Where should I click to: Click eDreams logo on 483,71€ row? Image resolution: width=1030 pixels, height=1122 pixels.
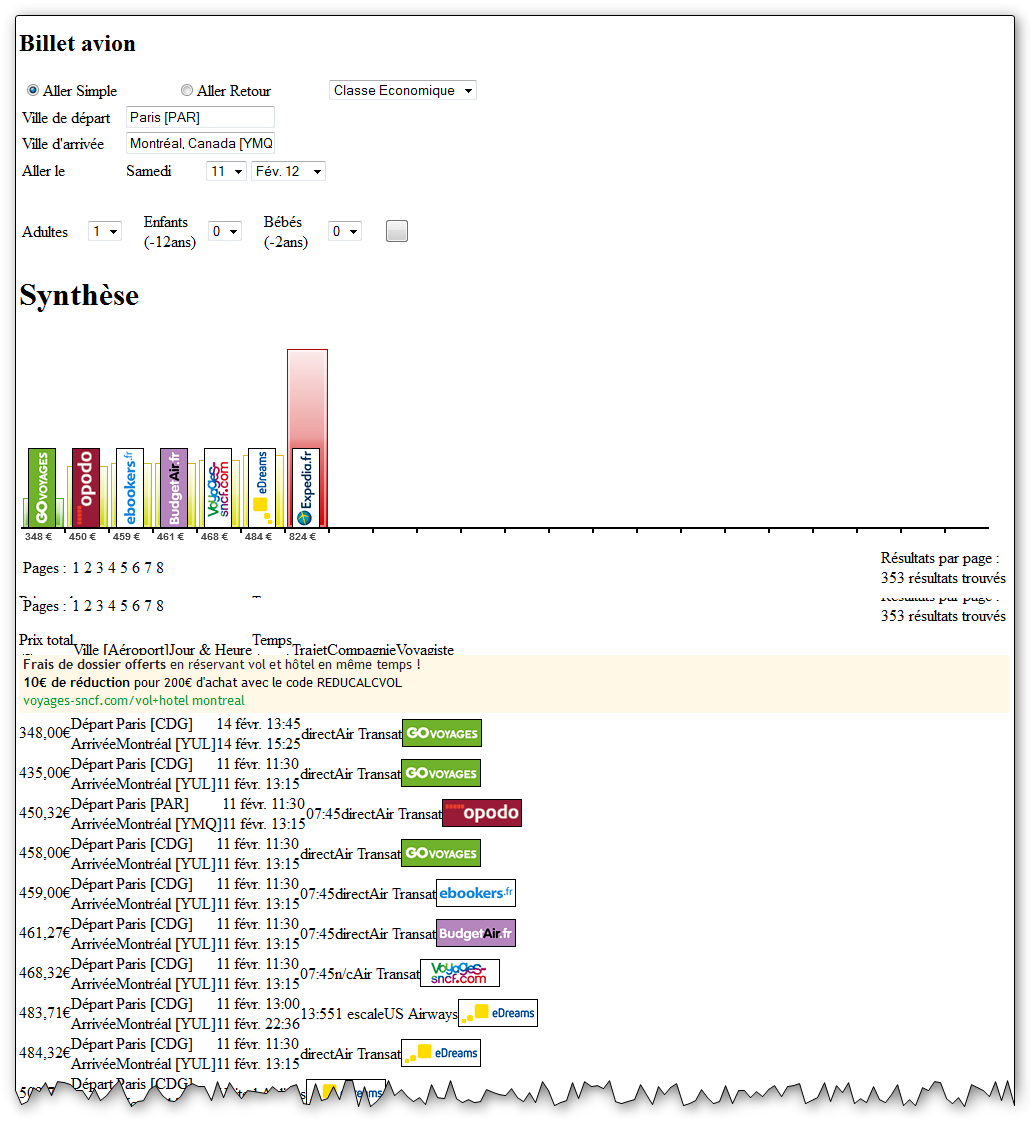pyautogui.click(x=498, y=1013)
